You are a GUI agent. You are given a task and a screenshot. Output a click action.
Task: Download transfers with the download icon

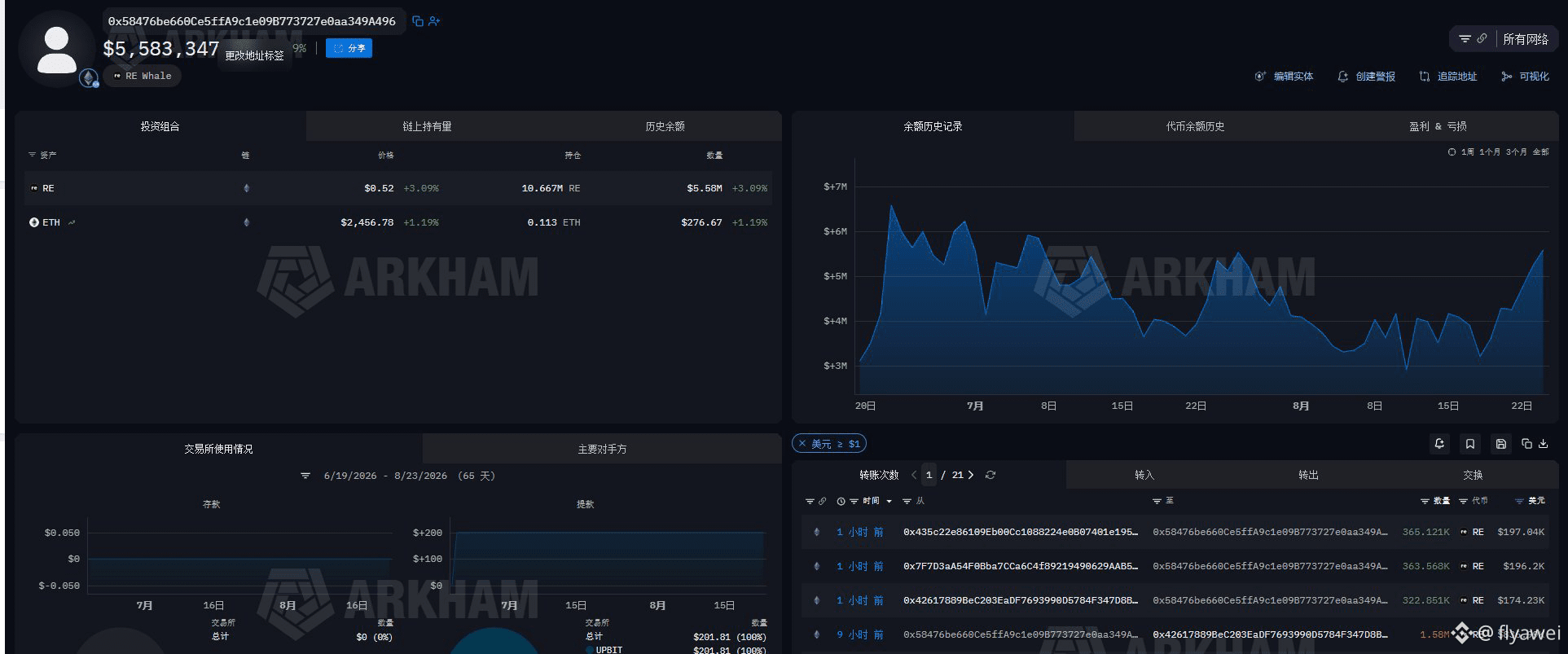pos(1543,444)
